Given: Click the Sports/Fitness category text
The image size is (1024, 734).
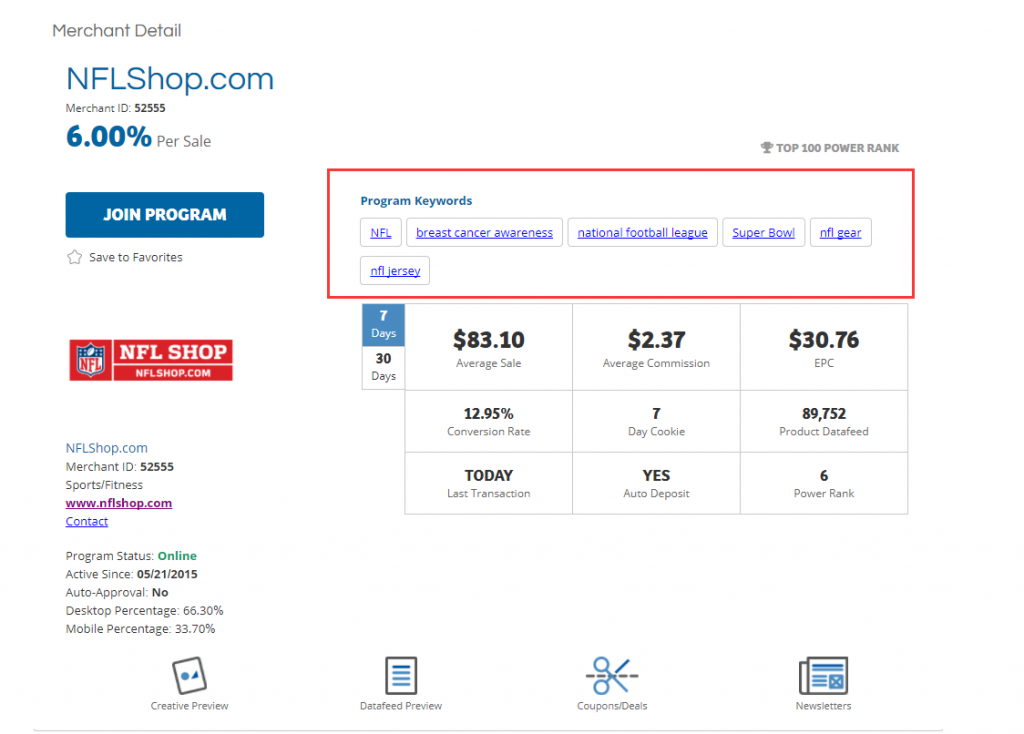Looking at the screenshot, I should (104, 485).
